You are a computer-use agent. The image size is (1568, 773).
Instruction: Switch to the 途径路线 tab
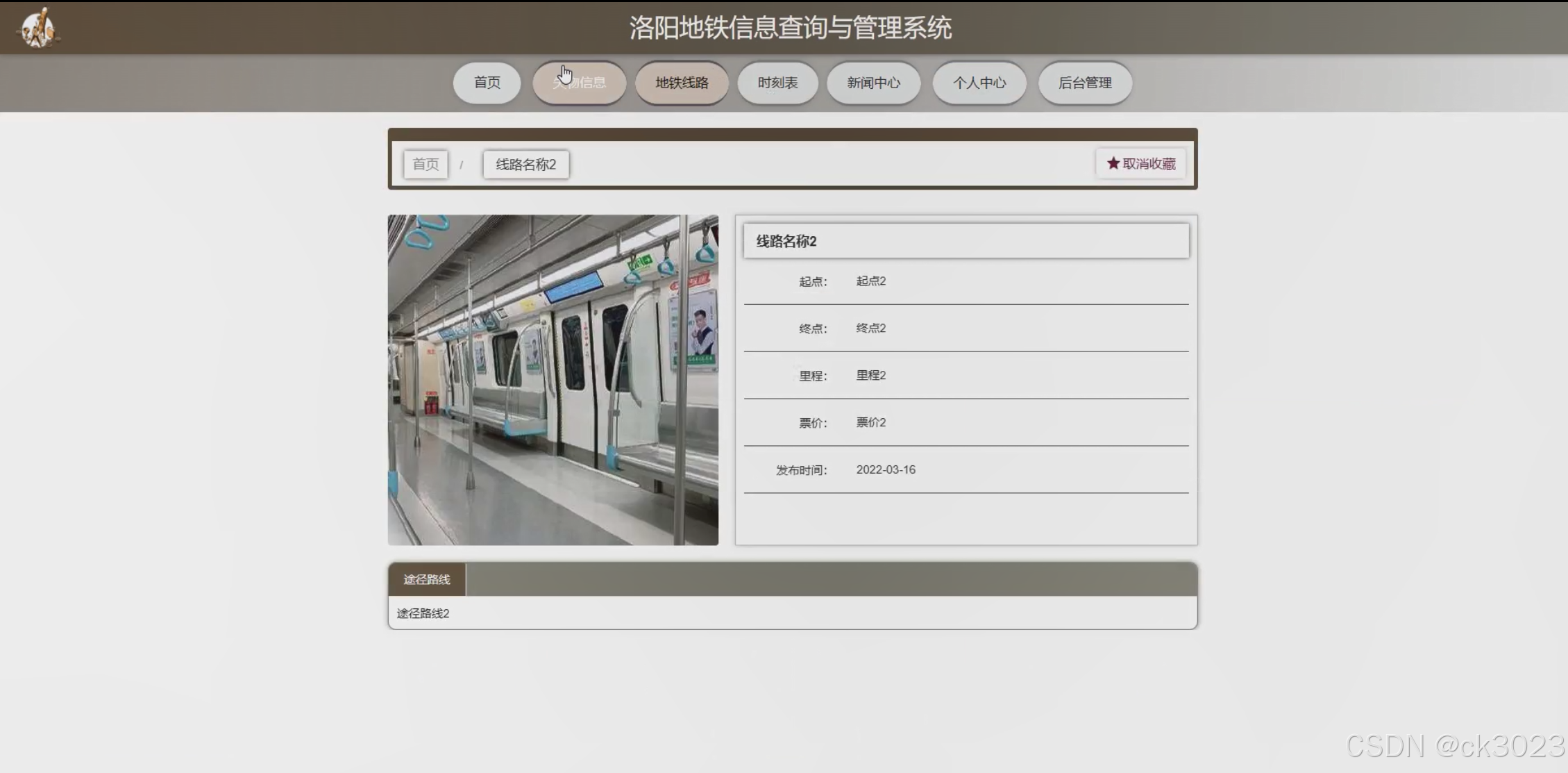(x=427, y=579)
